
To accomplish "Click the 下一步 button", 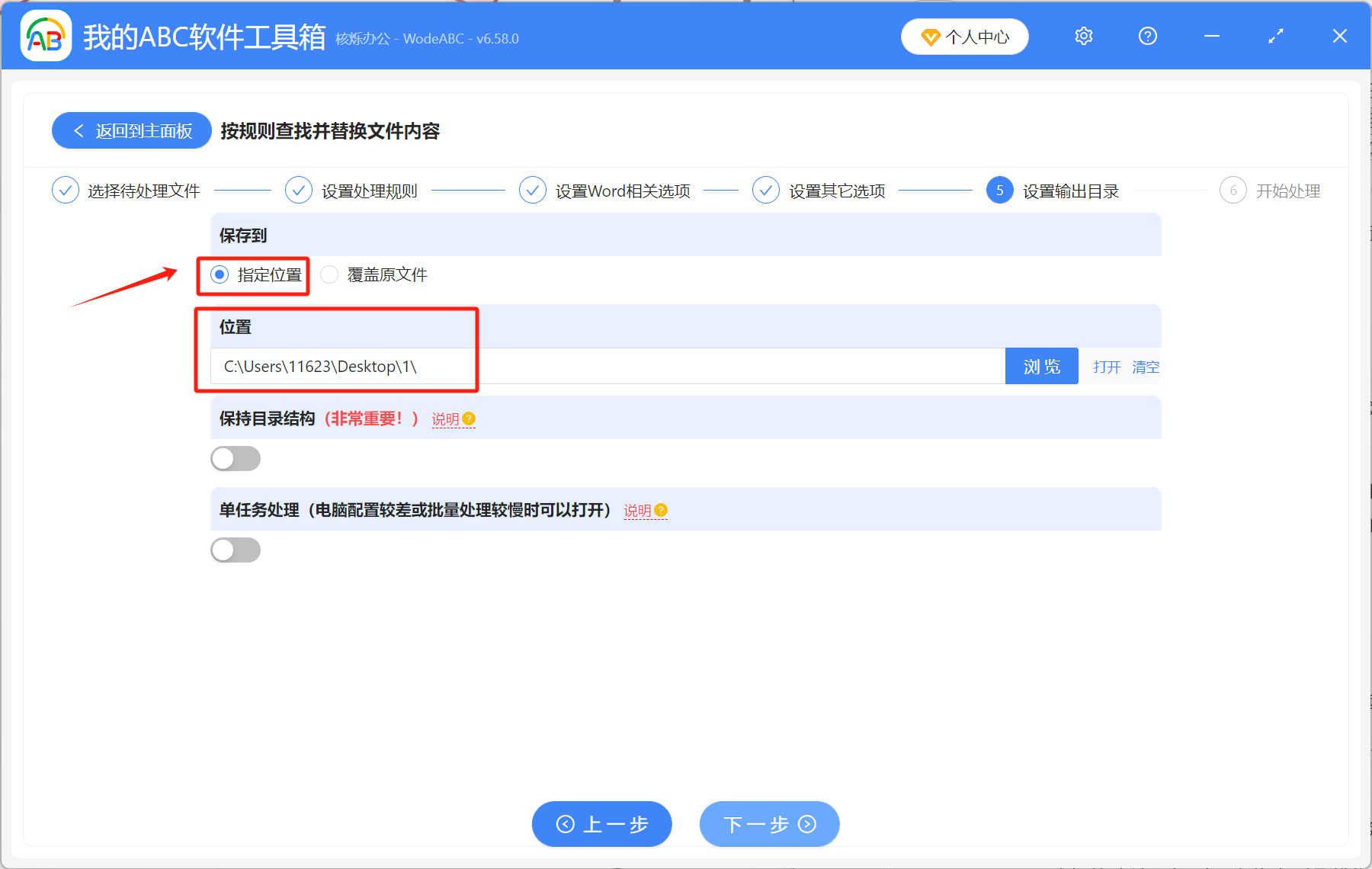I will 770,824.
